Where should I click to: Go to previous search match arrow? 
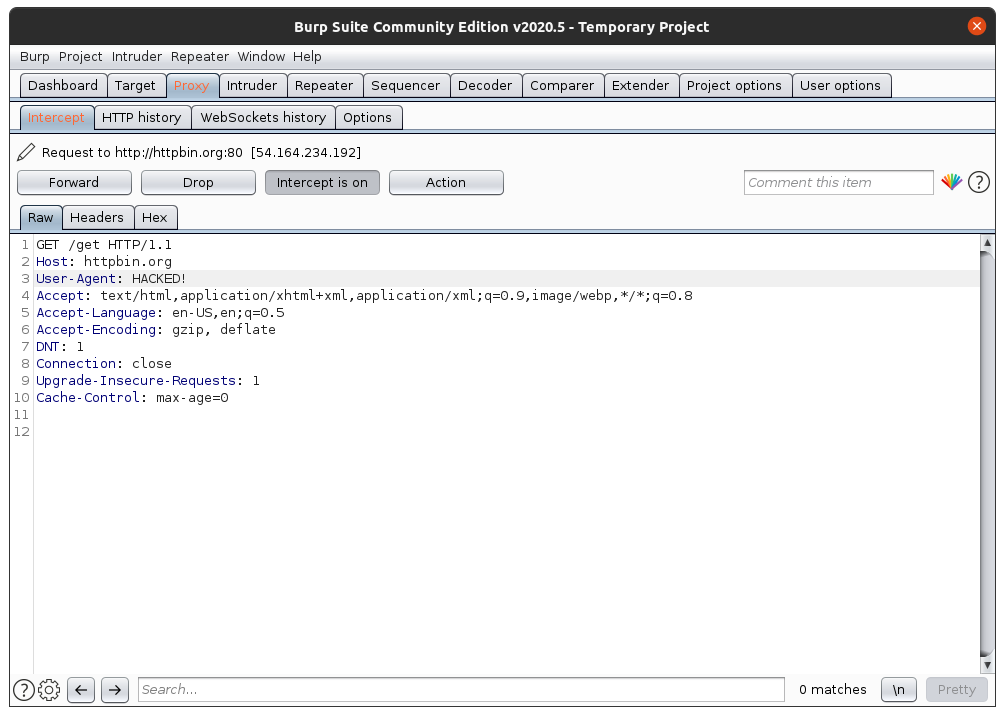tap(82, 689)
